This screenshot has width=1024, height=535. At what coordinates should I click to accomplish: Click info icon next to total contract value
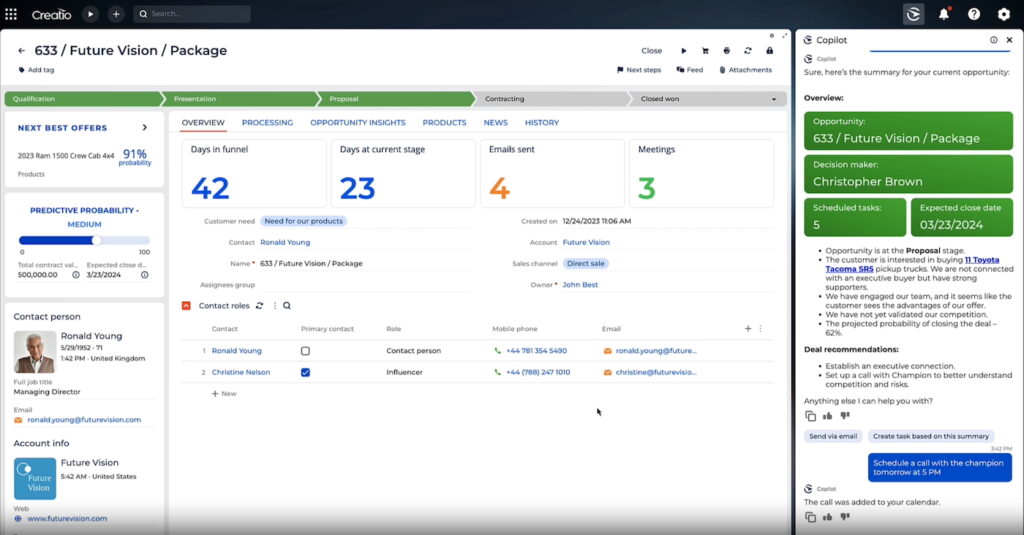point(76,275)
